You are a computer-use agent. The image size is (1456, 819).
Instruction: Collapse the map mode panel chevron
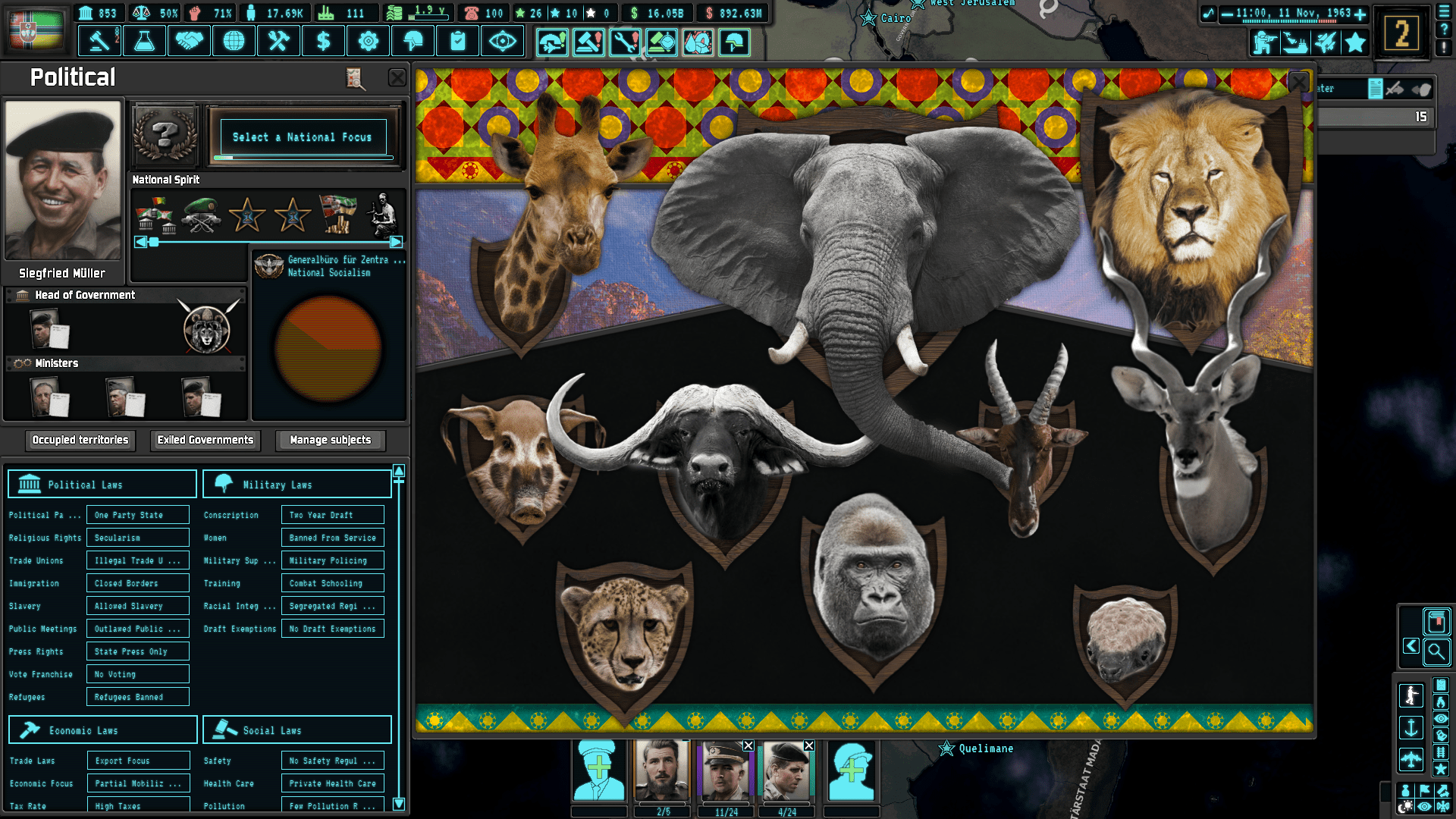pos(1411,646)
